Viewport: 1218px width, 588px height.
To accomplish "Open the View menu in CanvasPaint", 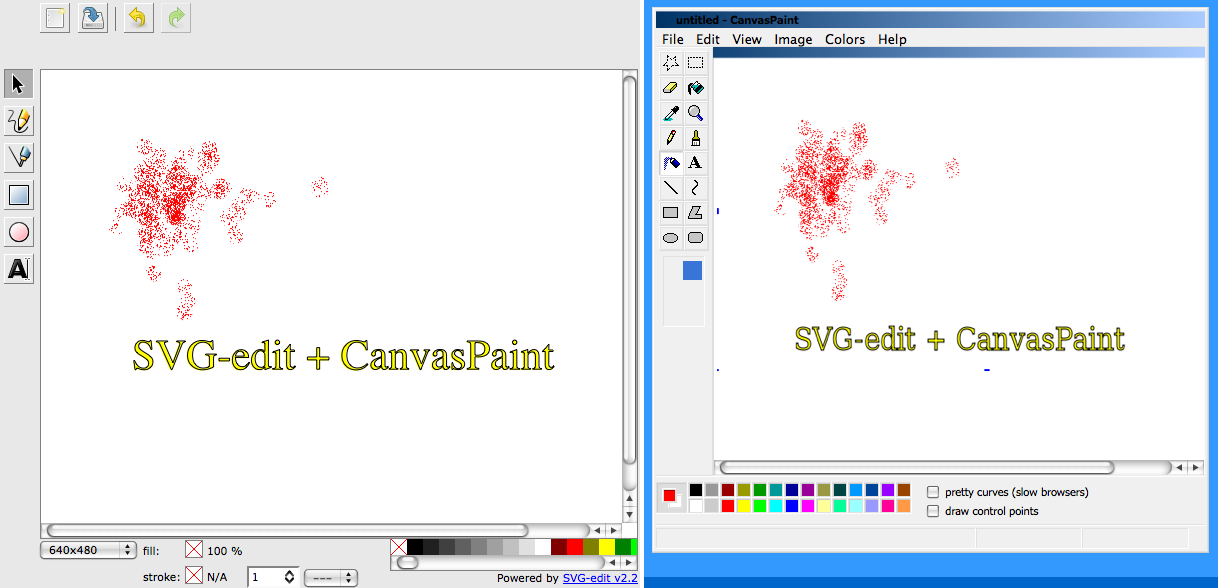I will 747,39.
